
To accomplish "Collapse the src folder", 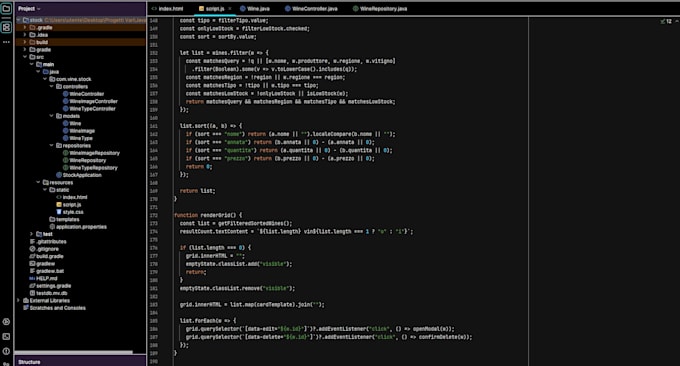I will [x=25, y=57].
